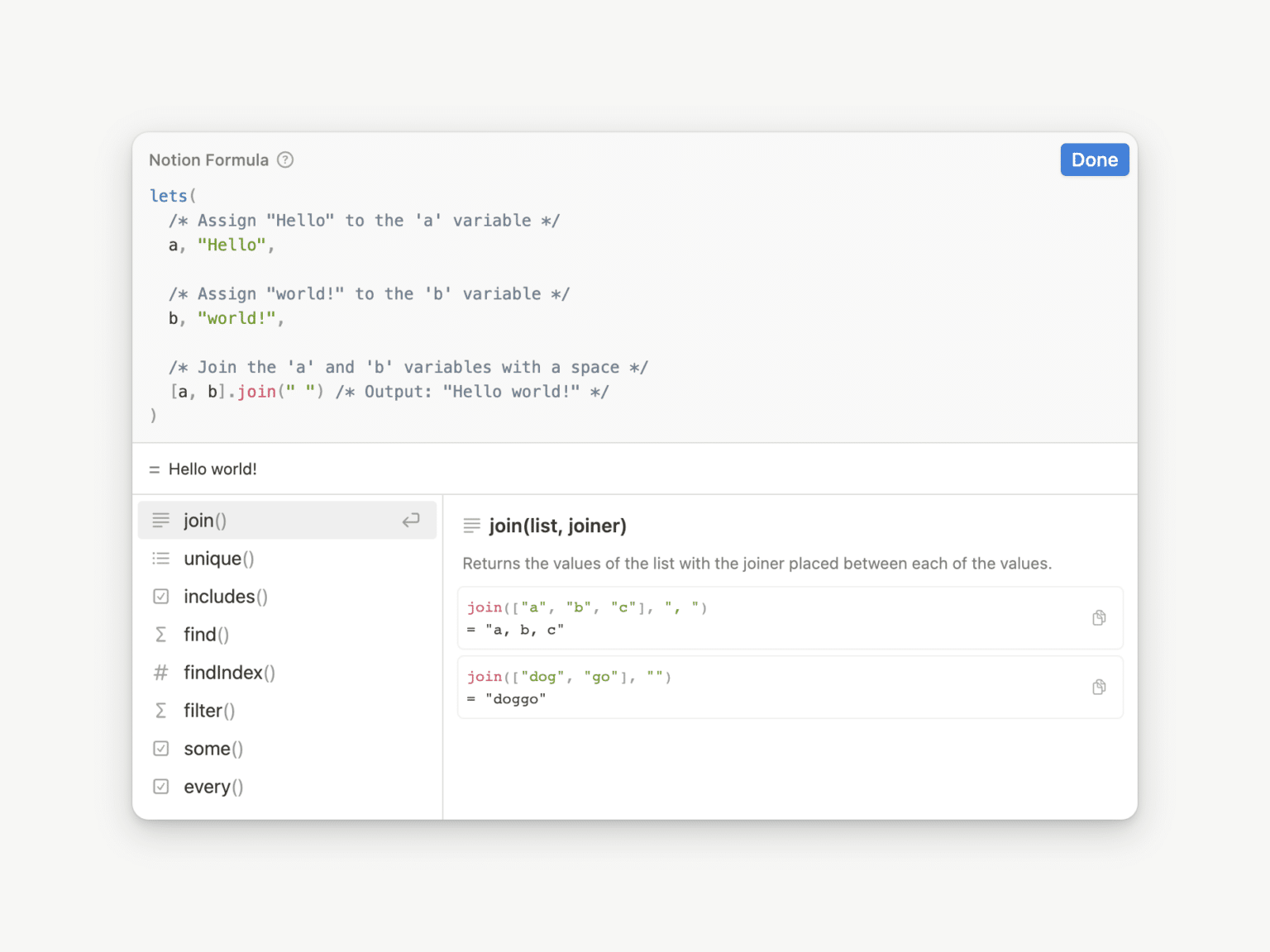1270x952 pixels.
Task: Click the sigma icon beside find()
Action: pos(160,634)
